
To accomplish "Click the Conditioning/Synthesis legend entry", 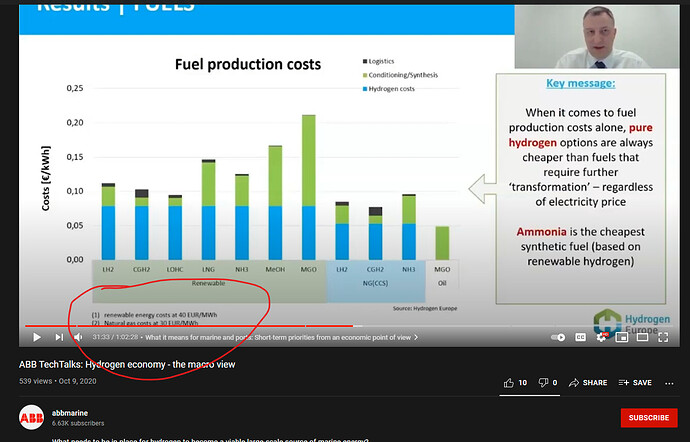I will (400, 75).
